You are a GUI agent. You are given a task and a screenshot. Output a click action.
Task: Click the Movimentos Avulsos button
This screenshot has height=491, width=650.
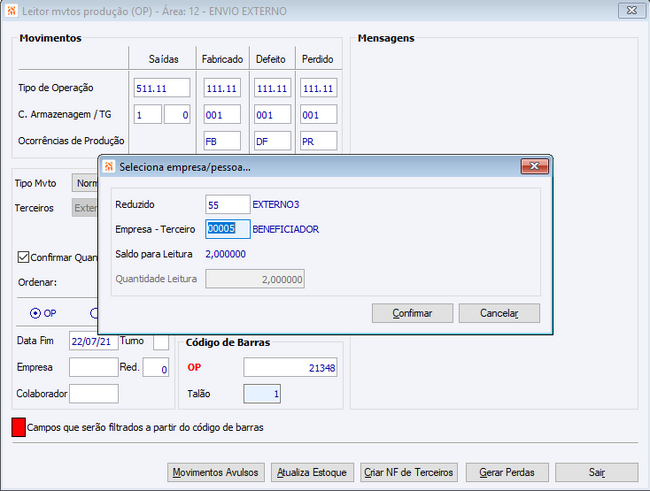click(216, 472)
